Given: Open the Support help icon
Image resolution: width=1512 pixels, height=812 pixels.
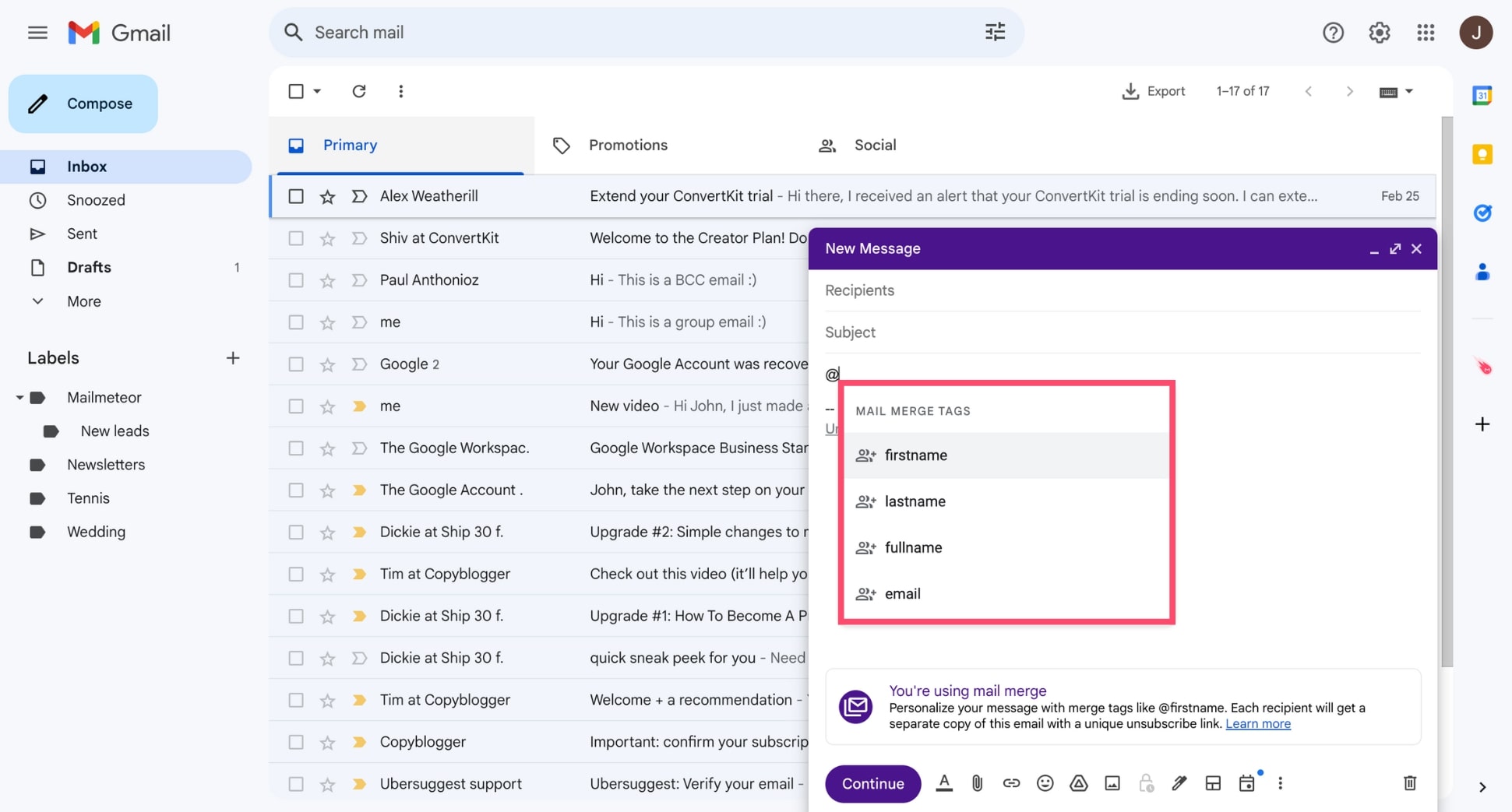Looking at the screenshot, I should pos(1333,33).
